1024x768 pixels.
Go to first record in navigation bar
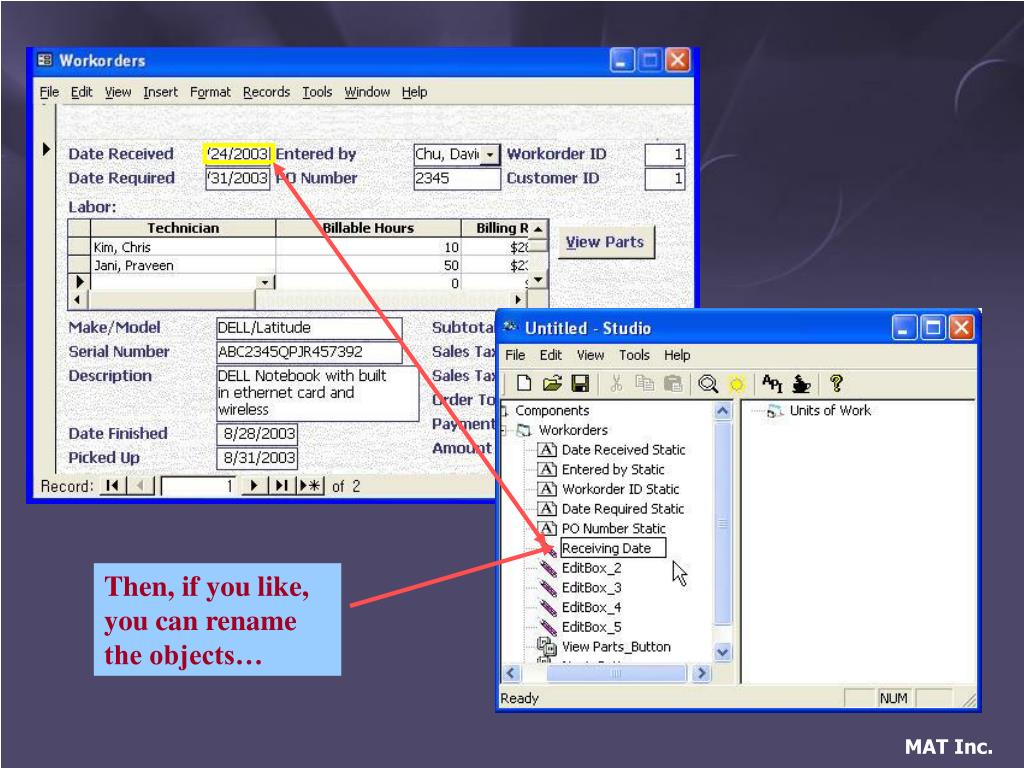tap(112, 486)
